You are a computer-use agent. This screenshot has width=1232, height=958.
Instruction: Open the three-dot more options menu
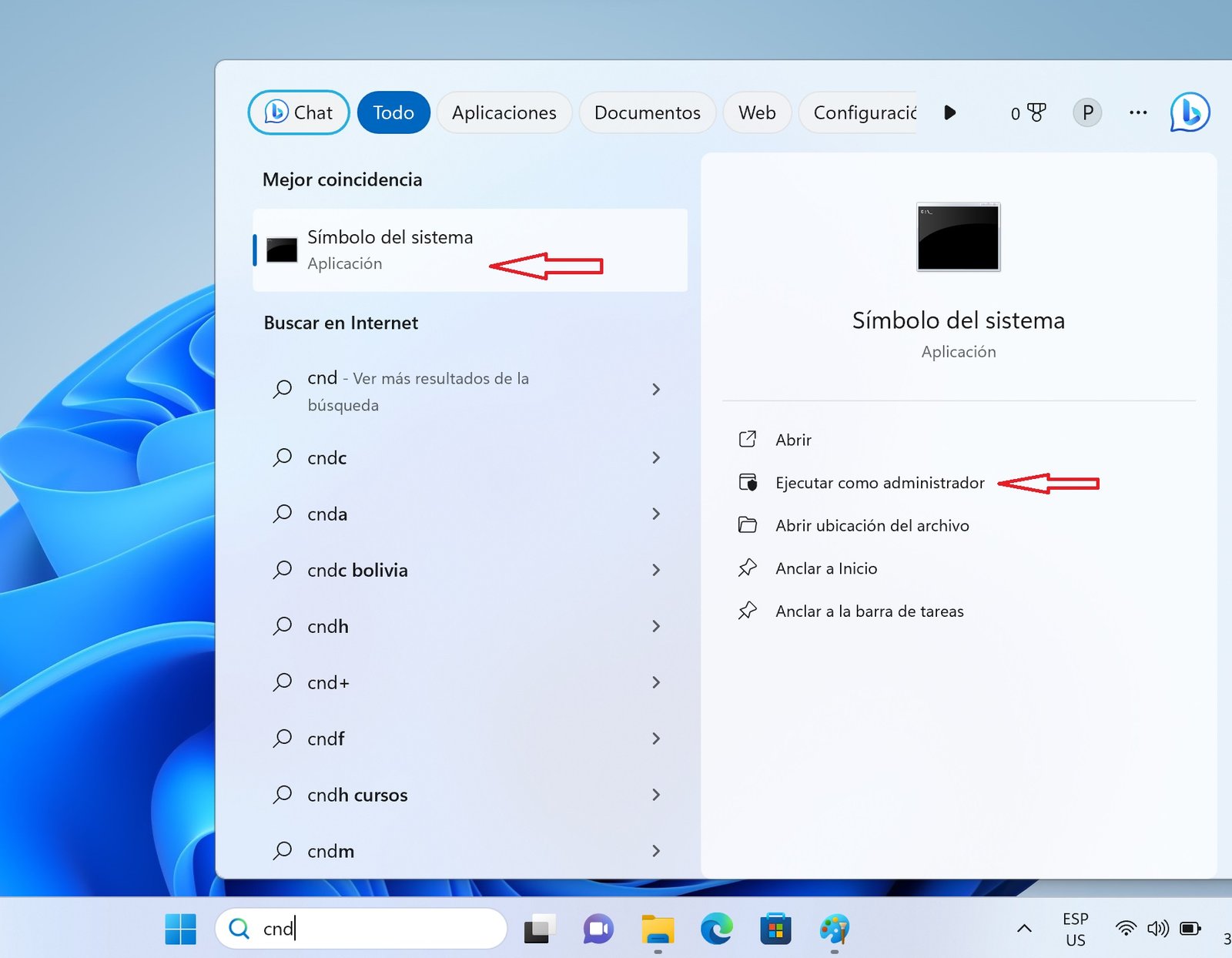coord(1138,113)
